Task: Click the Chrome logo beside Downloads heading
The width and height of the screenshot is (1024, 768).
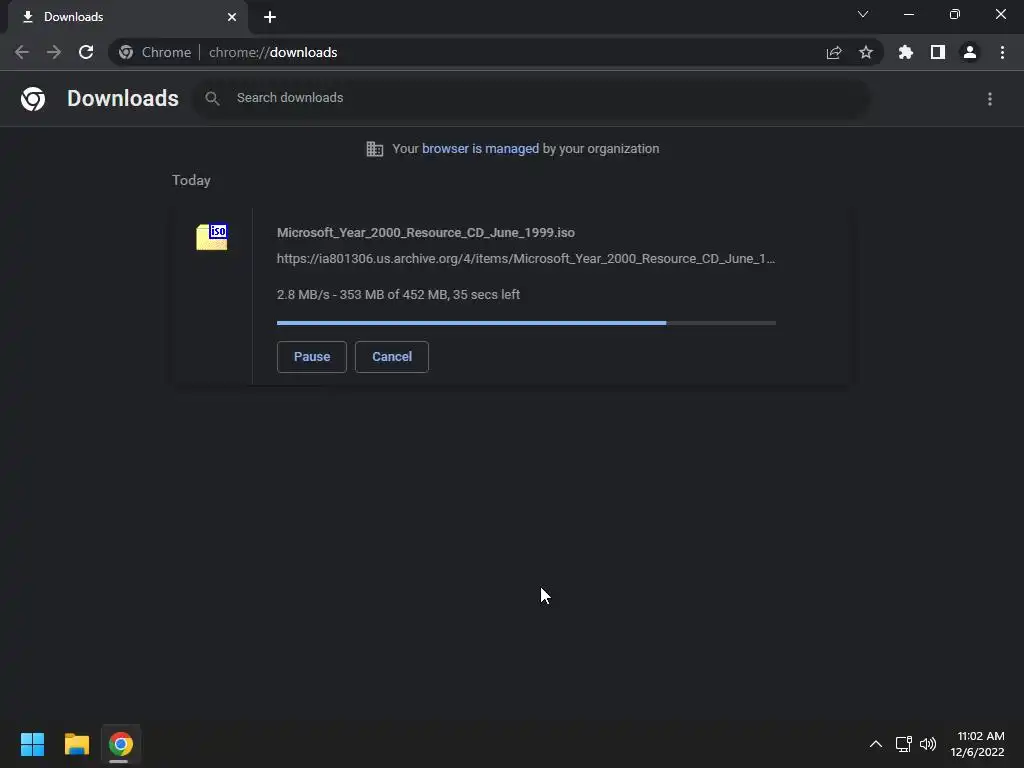Action: (33, 99)
